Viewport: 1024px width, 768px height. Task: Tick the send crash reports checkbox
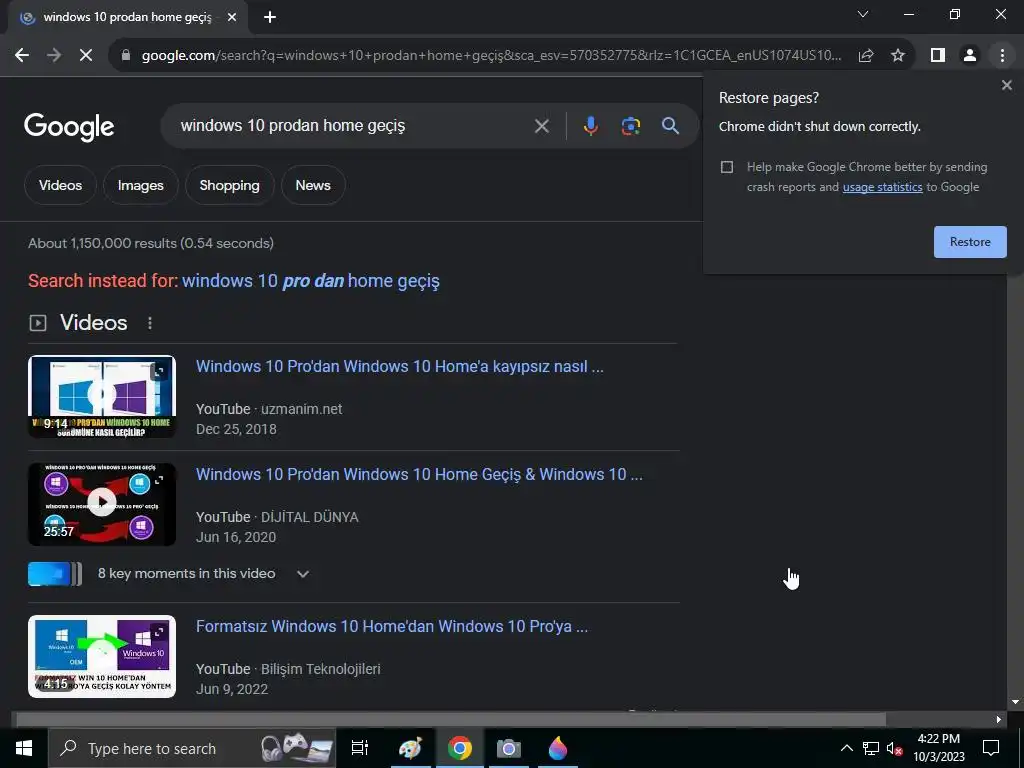point(727,167)
